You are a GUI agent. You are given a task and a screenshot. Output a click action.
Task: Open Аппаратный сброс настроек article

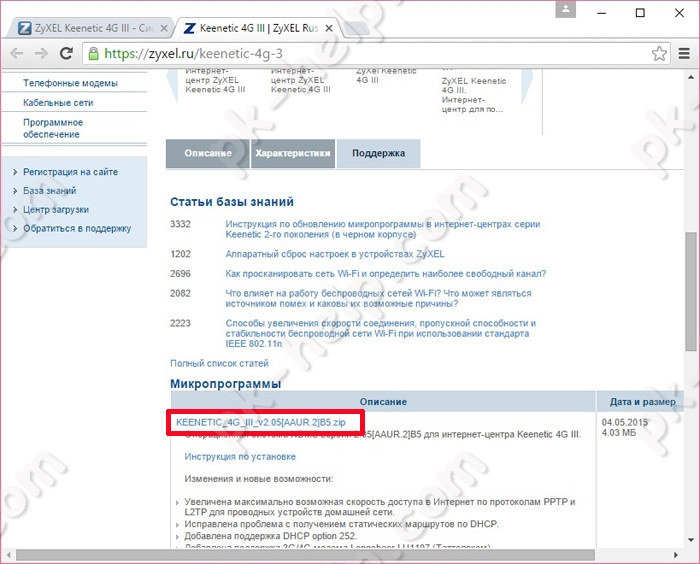335,254
